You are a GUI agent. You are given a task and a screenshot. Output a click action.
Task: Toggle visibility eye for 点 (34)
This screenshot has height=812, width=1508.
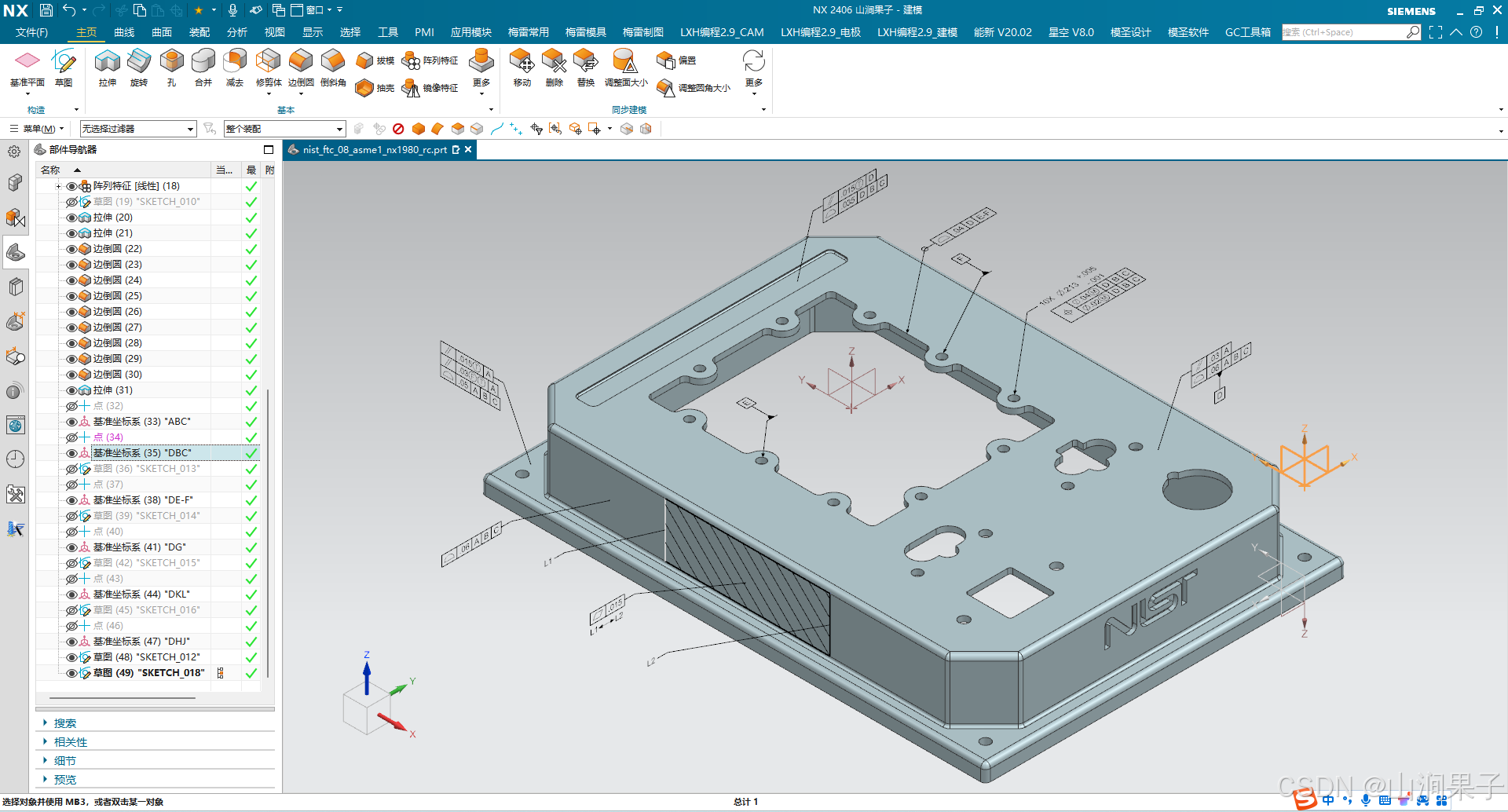click(71, 437)
